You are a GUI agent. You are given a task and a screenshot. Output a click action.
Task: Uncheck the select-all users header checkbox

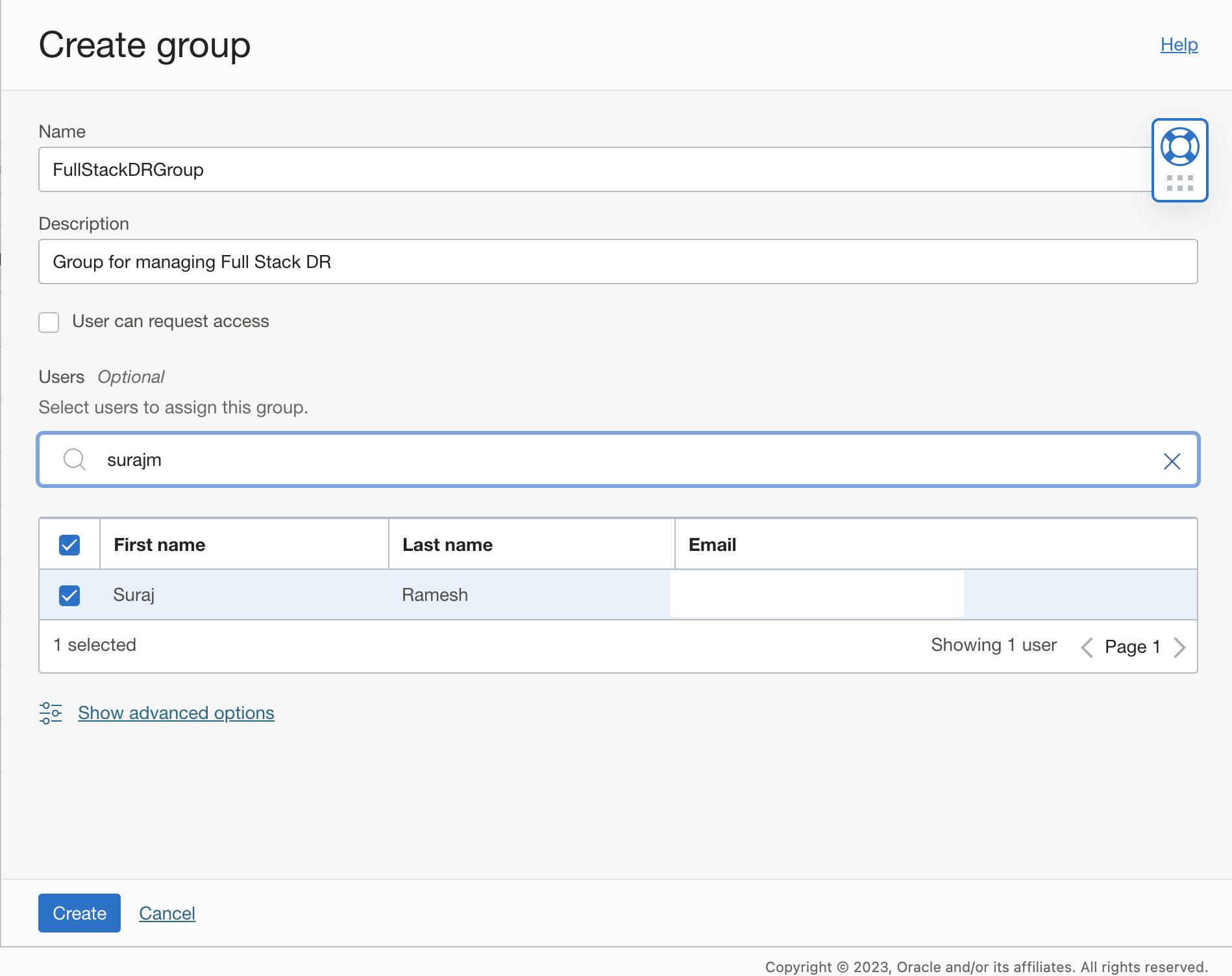pos(69,544)
